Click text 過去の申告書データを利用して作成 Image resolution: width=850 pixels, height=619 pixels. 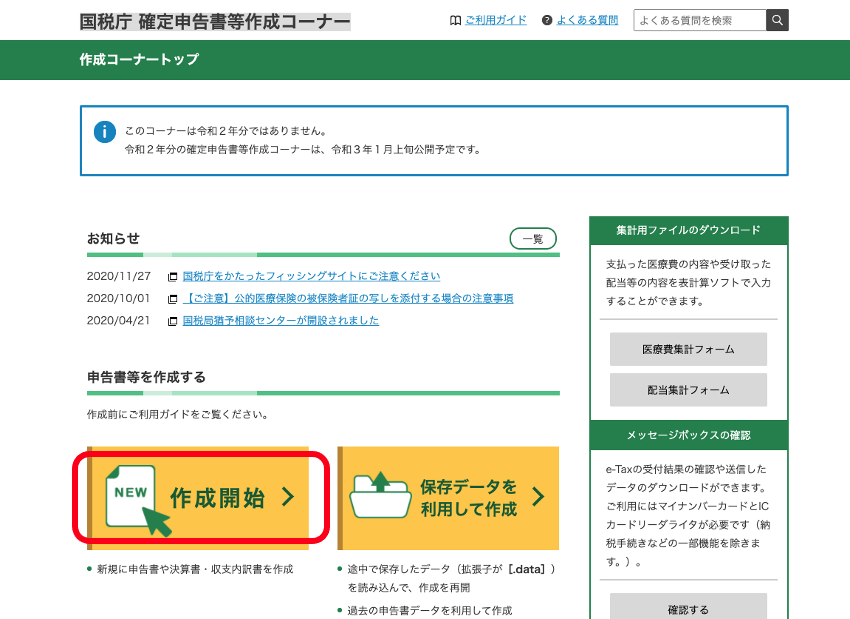tap(429, 611)
